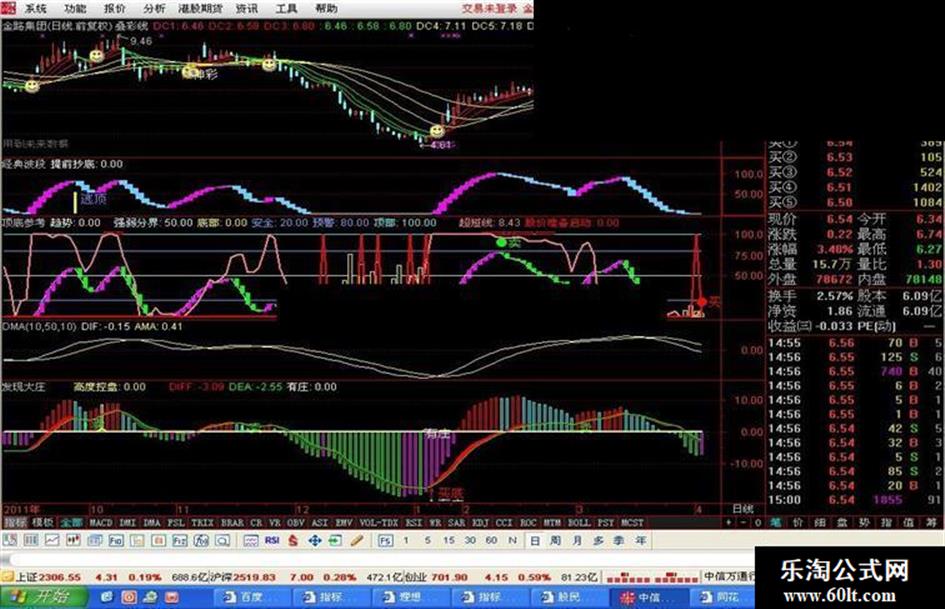Image resolution: width=945 pixels, height=609 pixels.
Task: Click the red dollar sign toolbar icon
Action: (x=293, y=541)
